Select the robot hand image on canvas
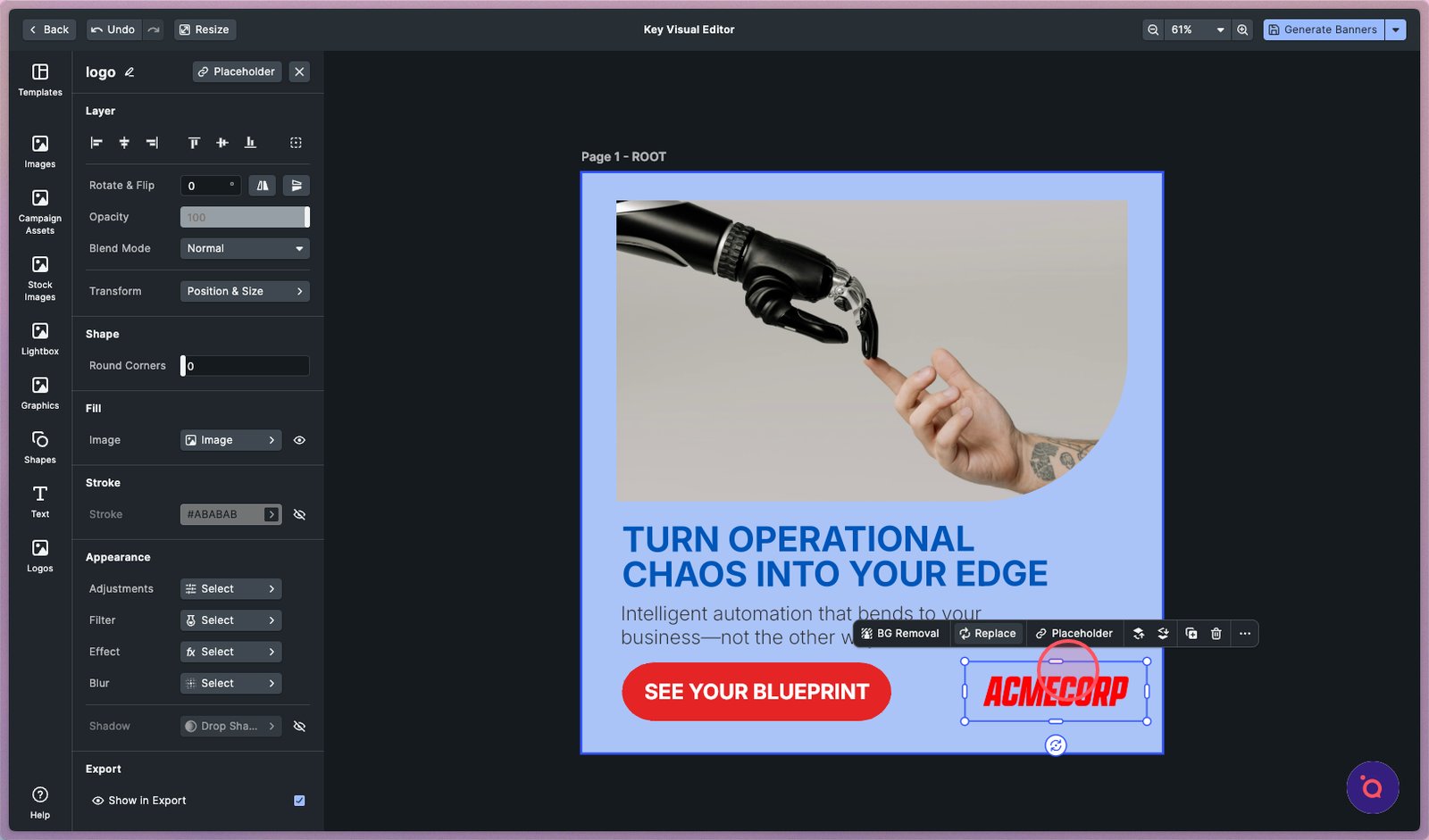This screenshot has width=1429, height=840. pos(871,350)
